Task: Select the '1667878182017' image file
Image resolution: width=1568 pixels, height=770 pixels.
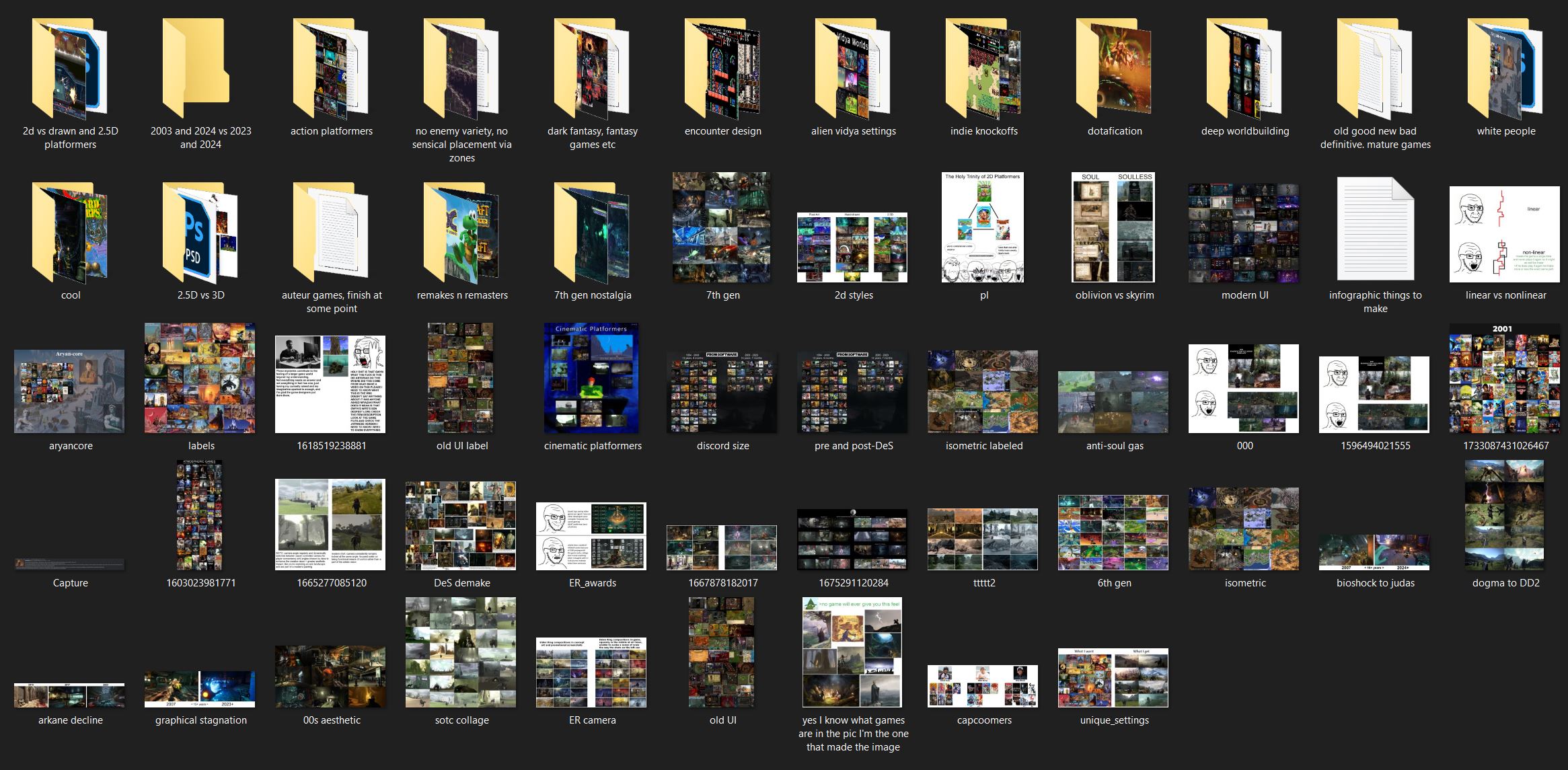Action: coord(722,547)
